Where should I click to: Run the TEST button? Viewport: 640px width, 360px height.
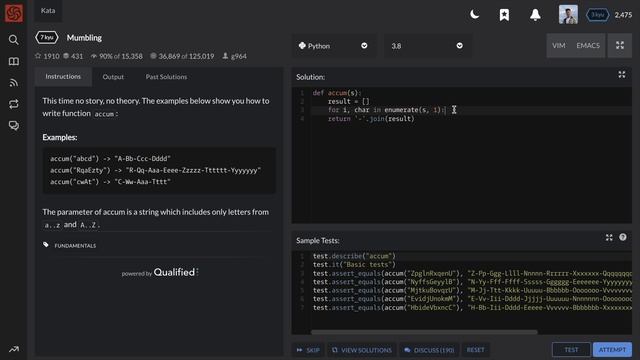point(571,350)
